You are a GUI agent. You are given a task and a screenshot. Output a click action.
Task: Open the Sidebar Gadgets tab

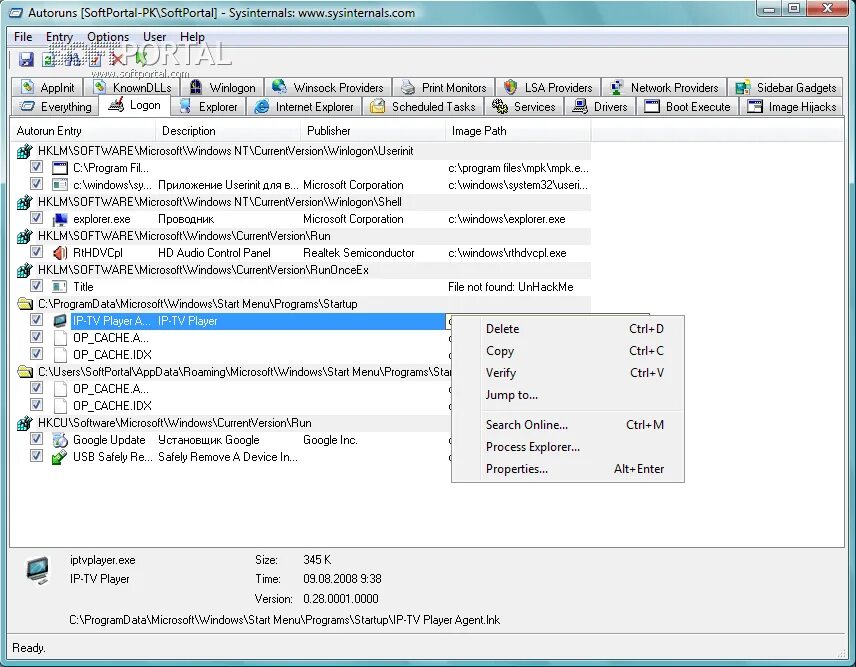coord(786,87)
